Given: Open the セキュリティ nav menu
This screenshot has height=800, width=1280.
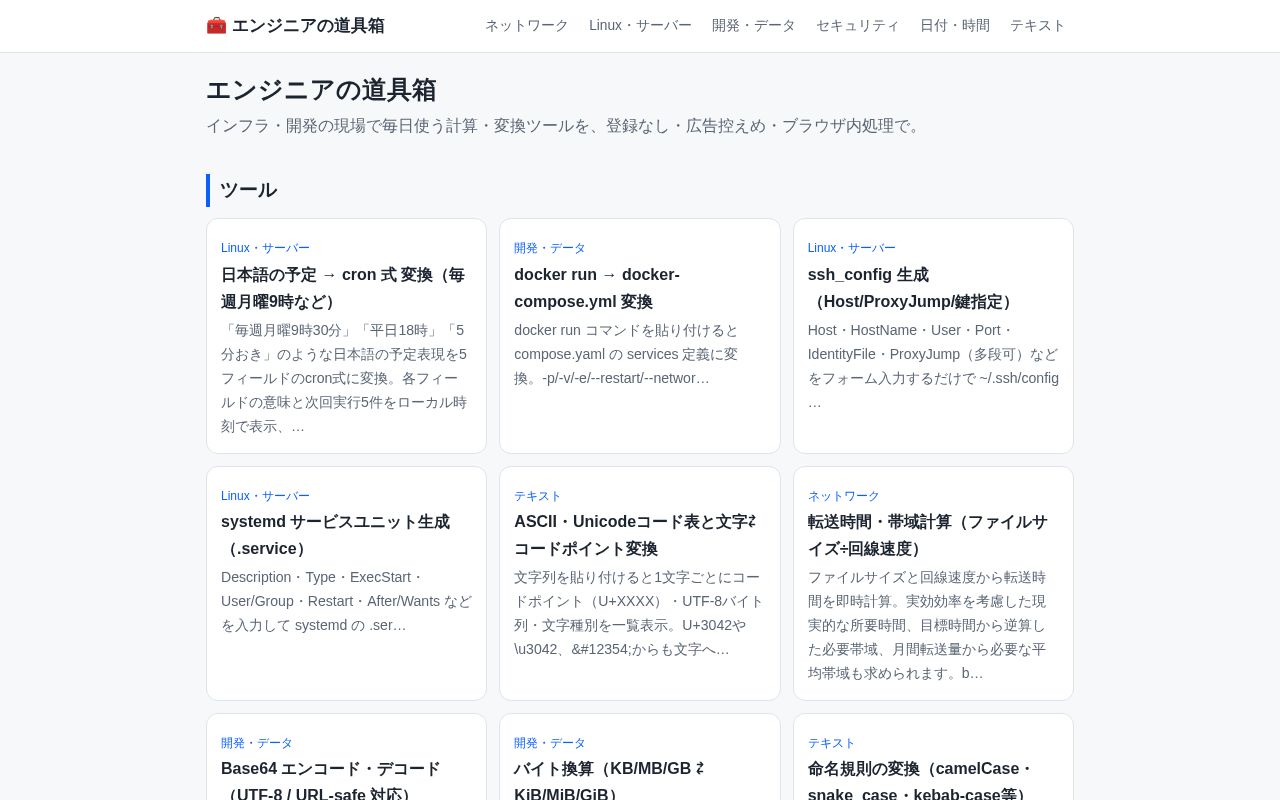Looking at the screenshot, I should click(858, 26).
